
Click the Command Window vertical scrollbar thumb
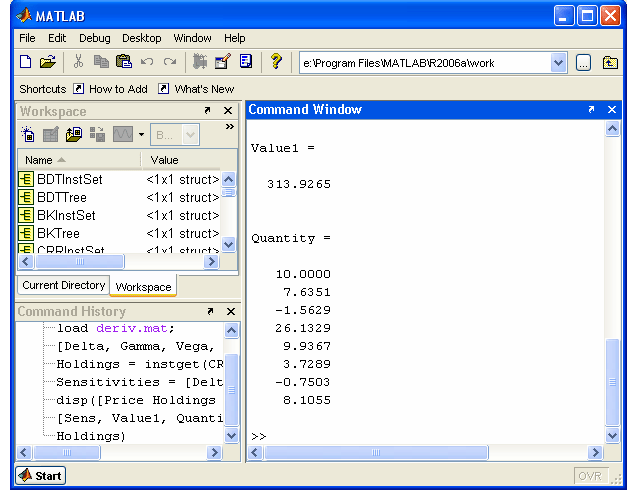(612, 382)
